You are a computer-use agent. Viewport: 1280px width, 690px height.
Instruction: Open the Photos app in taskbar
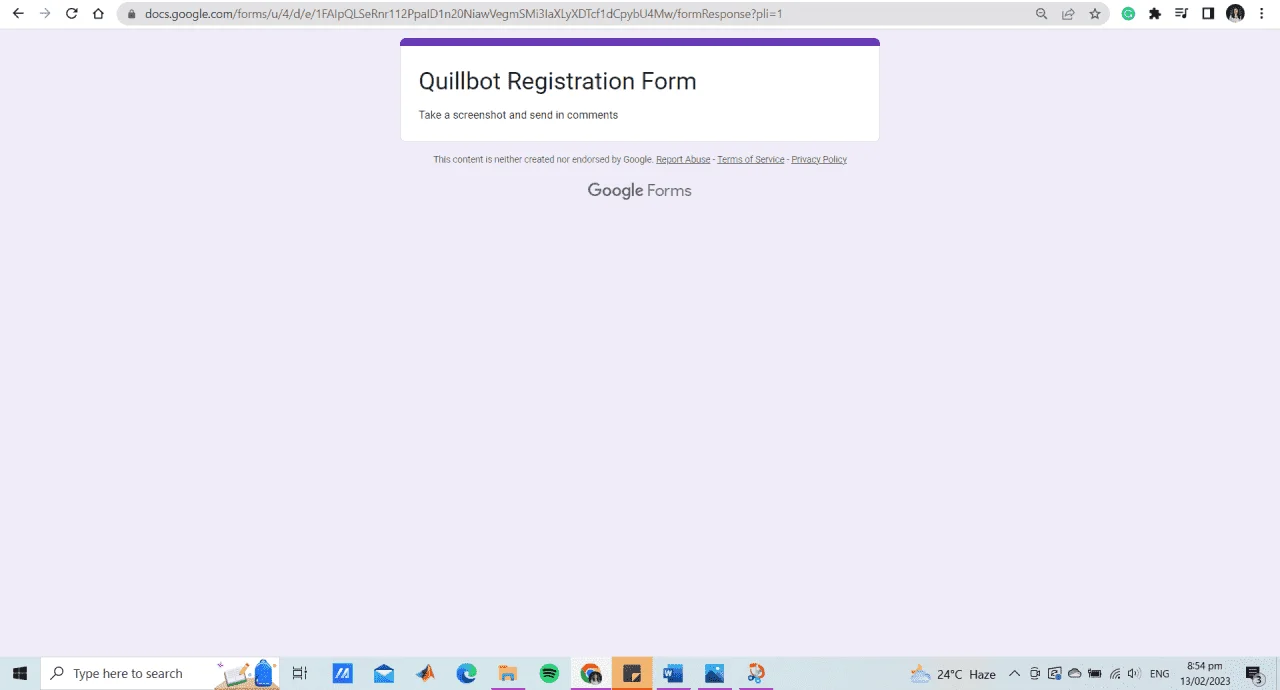714,673
